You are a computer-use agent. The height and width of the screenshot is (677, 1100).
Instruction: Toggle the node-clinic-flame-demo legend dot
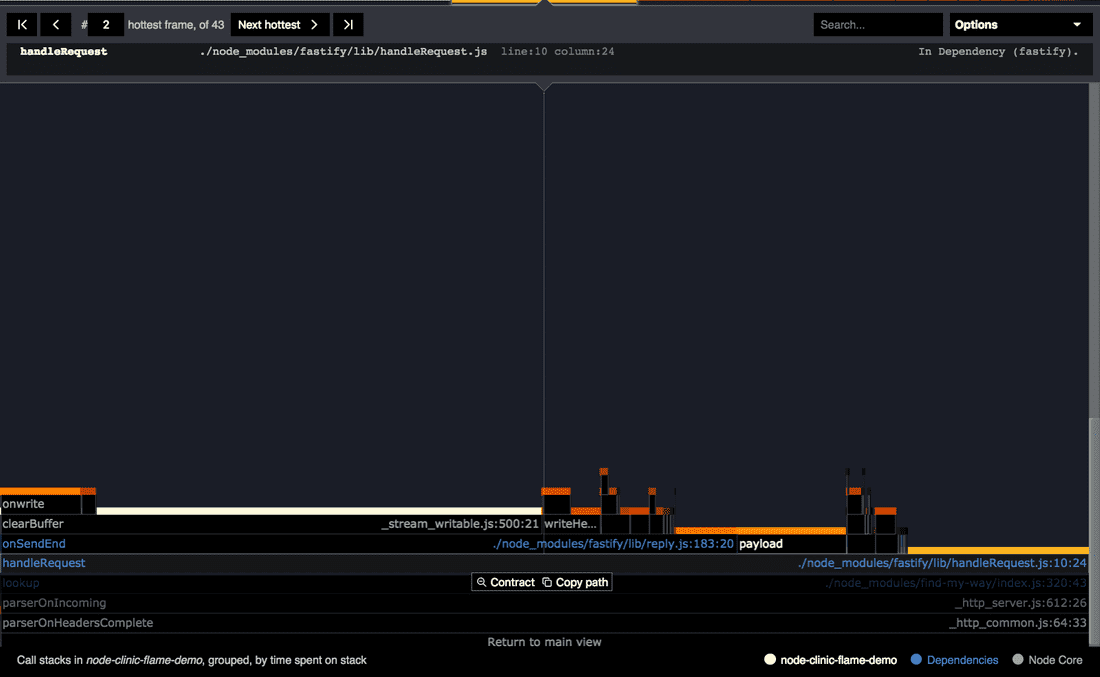(770, 659)
